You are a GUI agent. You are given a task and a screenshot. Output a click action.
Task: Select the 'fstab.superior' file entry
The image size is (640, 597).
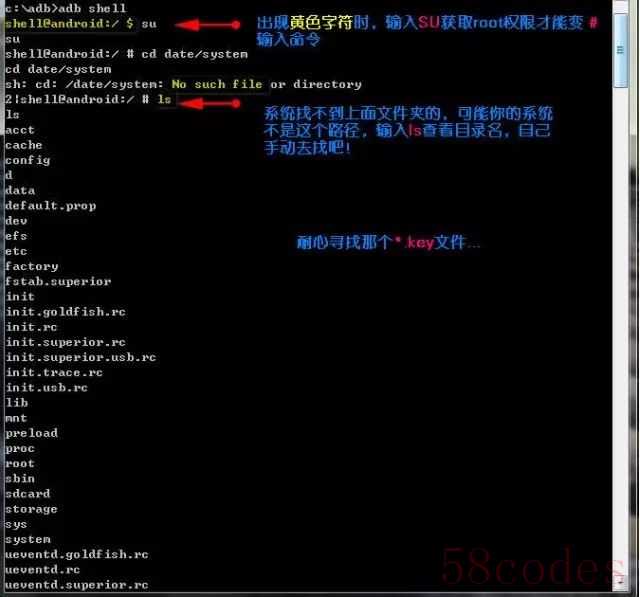pos(58,282)
